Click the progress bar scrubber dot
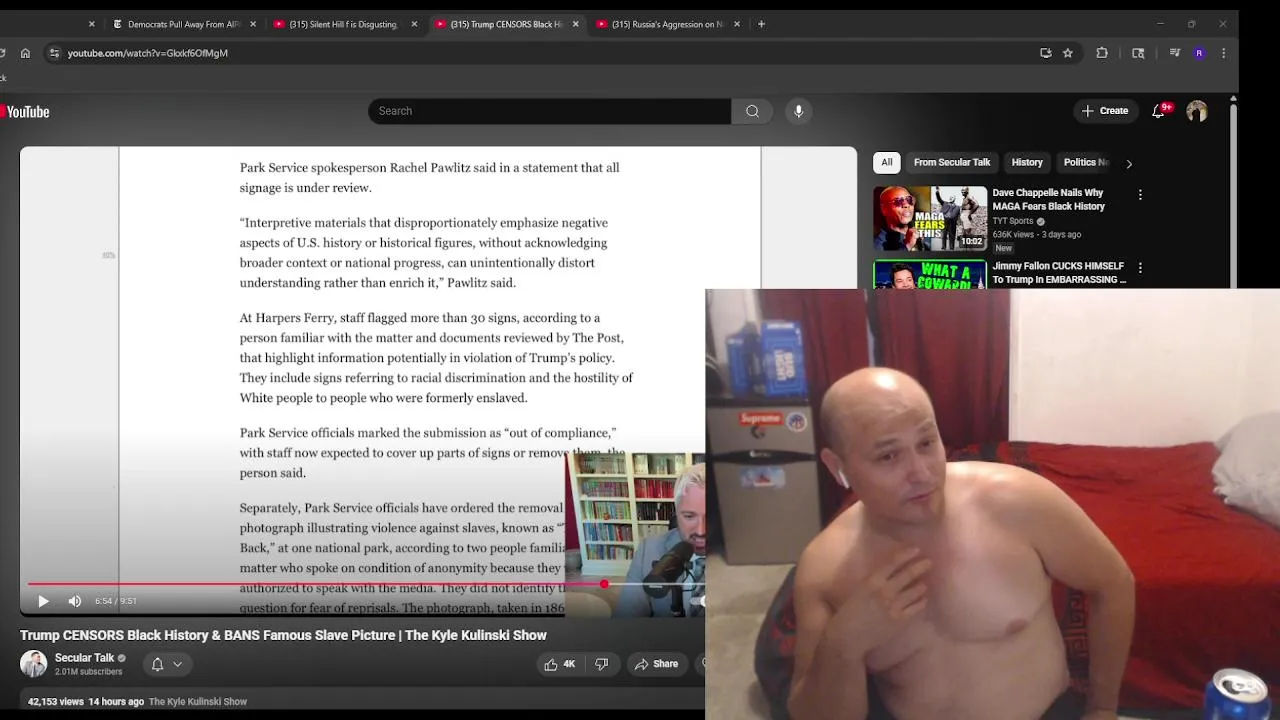Viewport: 1280px width, 720px height. tap(604, 584)
